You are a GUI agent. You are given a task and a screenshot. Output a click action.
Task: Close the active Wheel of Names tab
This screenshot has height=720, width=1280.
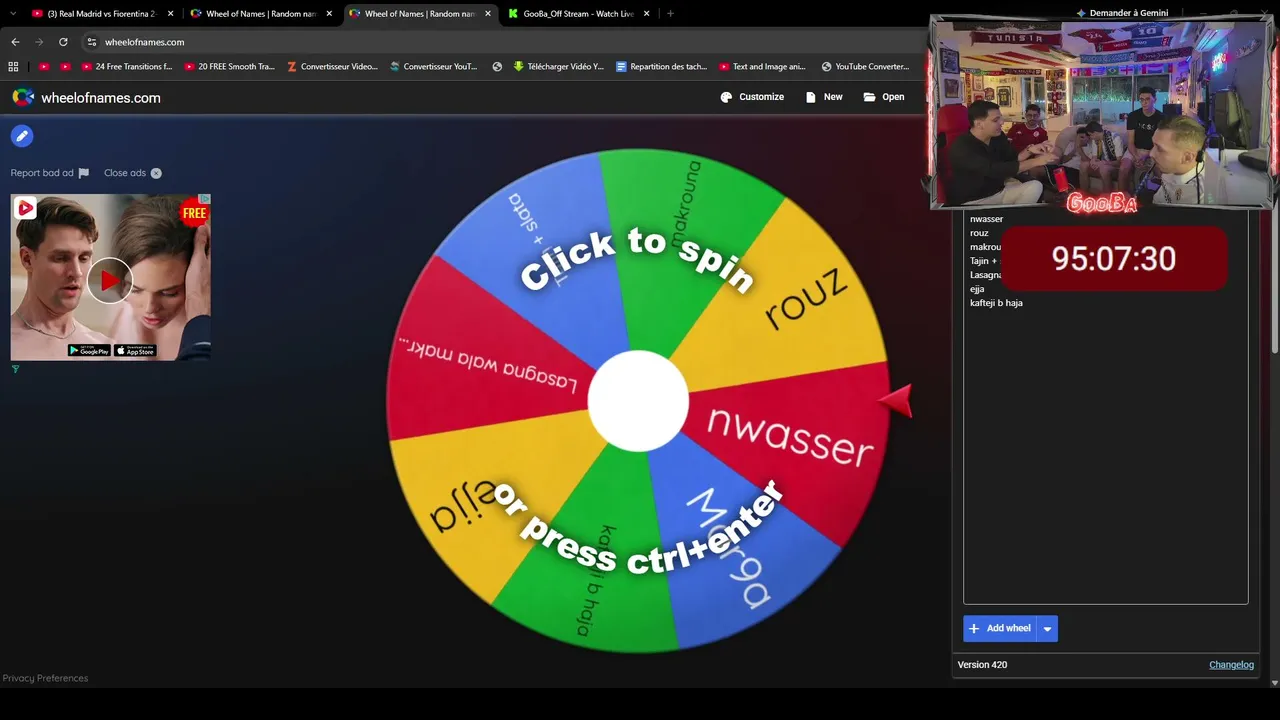coord(487,14)
